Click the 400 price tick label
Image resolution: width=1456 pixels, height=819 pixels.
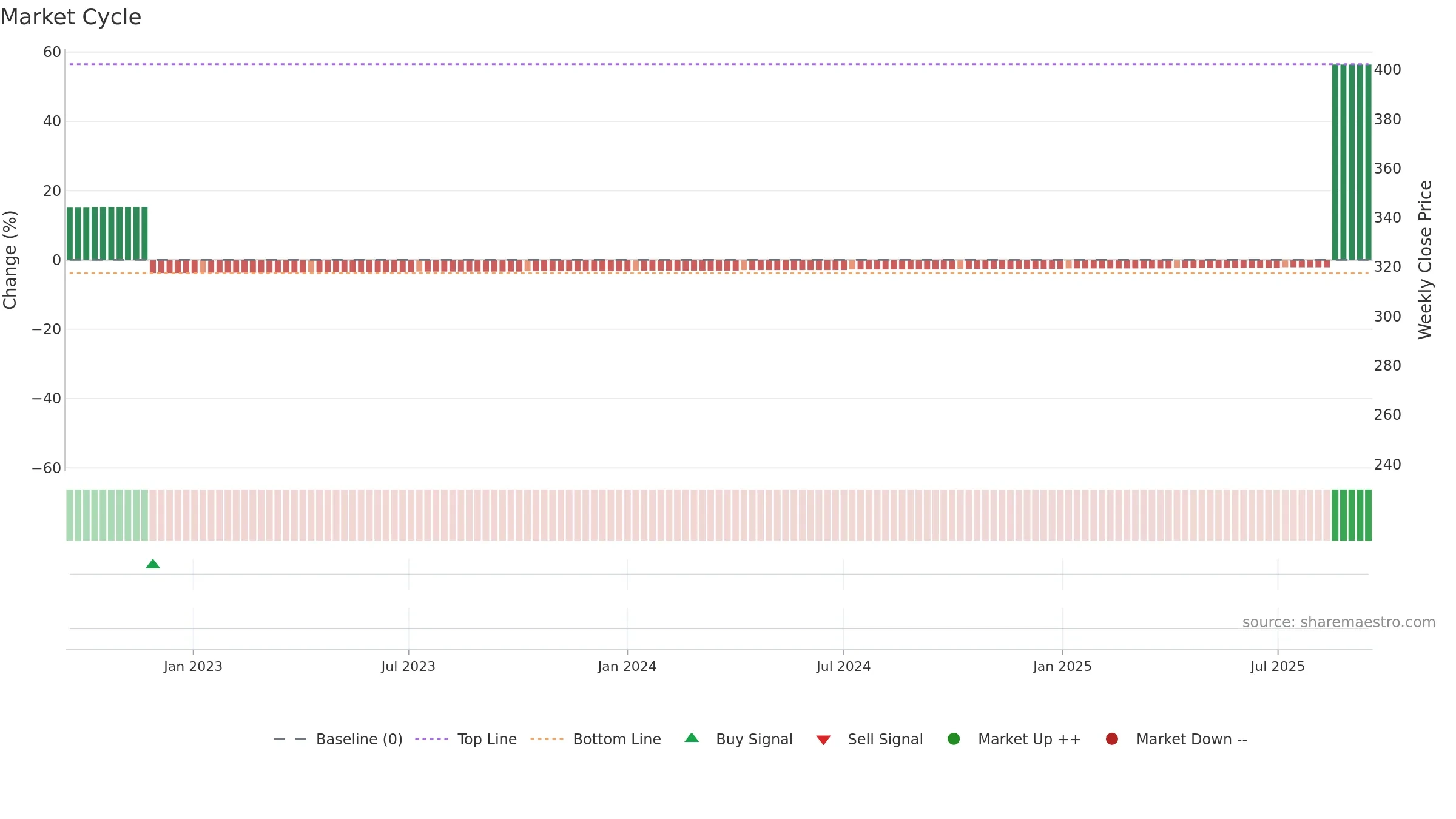pyautogui.click(x=1387, y=70)
